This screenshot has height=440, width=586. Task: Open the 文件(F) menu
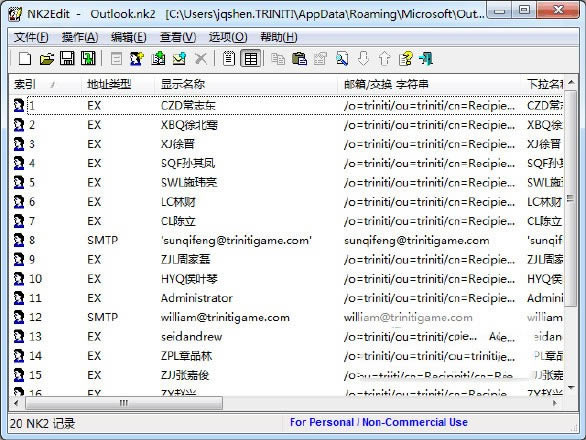tap(31, 37)
